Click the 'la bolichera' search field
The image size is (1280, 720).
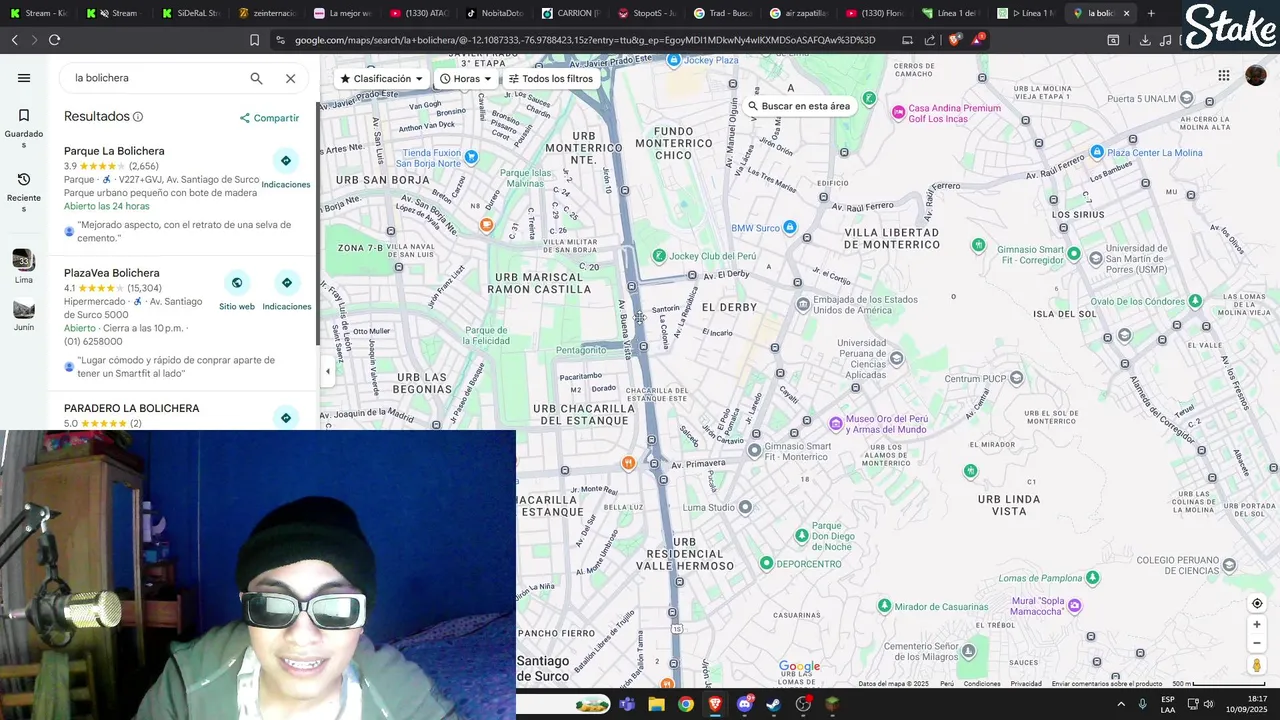(x=155, y=78)
